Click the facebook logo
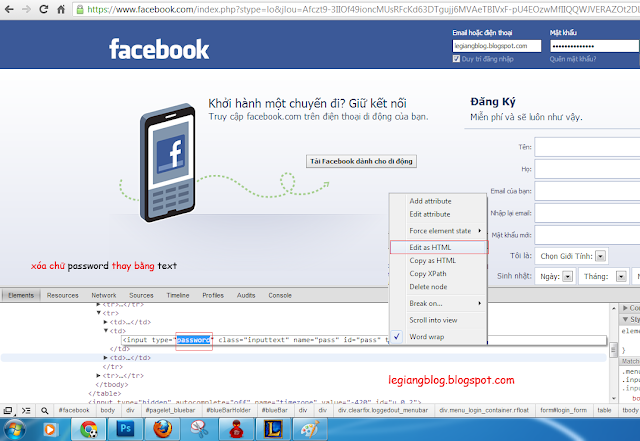640x441 pixels. click(x=159, y=49)
